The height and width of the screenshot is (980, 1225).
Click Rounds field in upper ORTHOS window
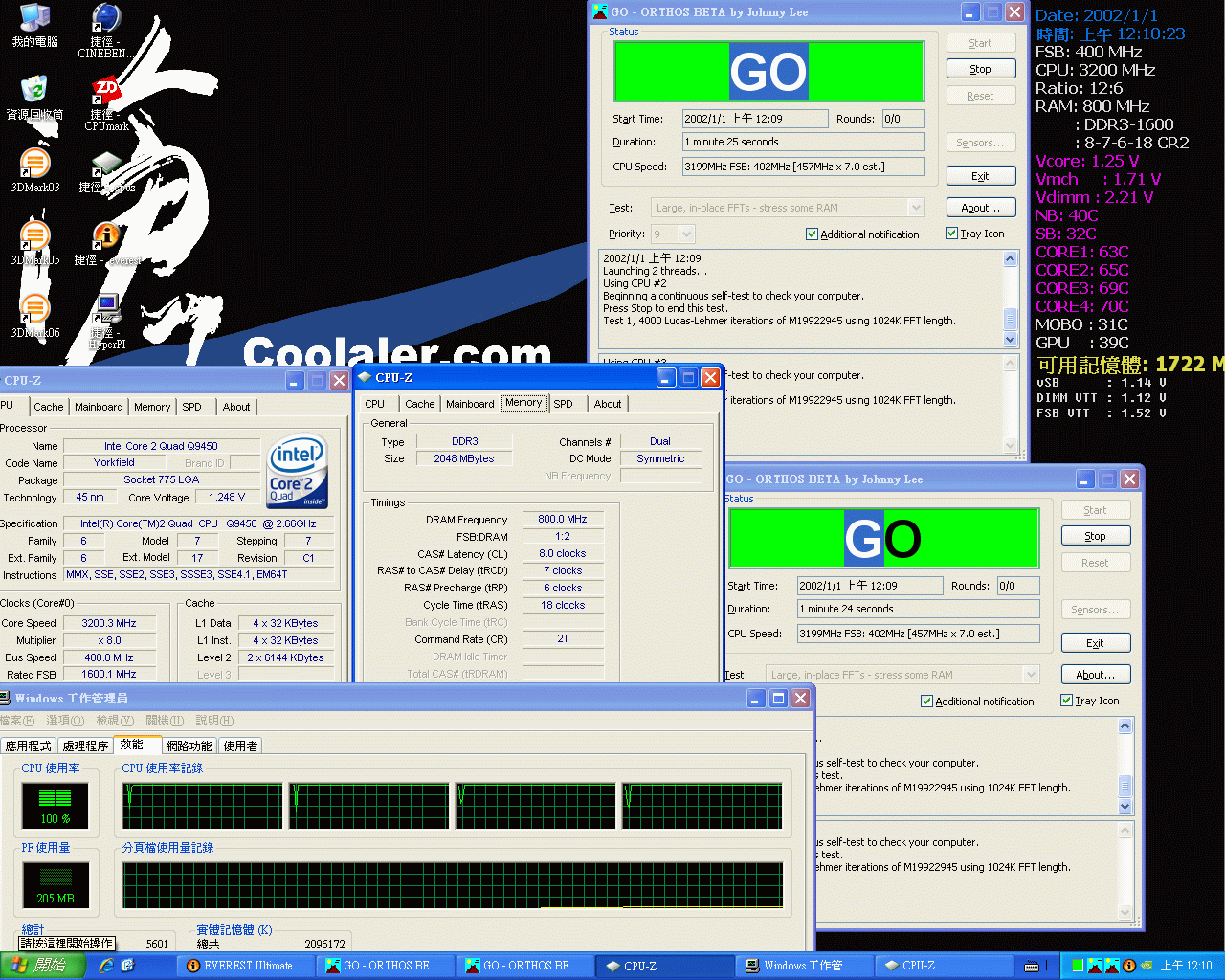[x=903, y=119]
